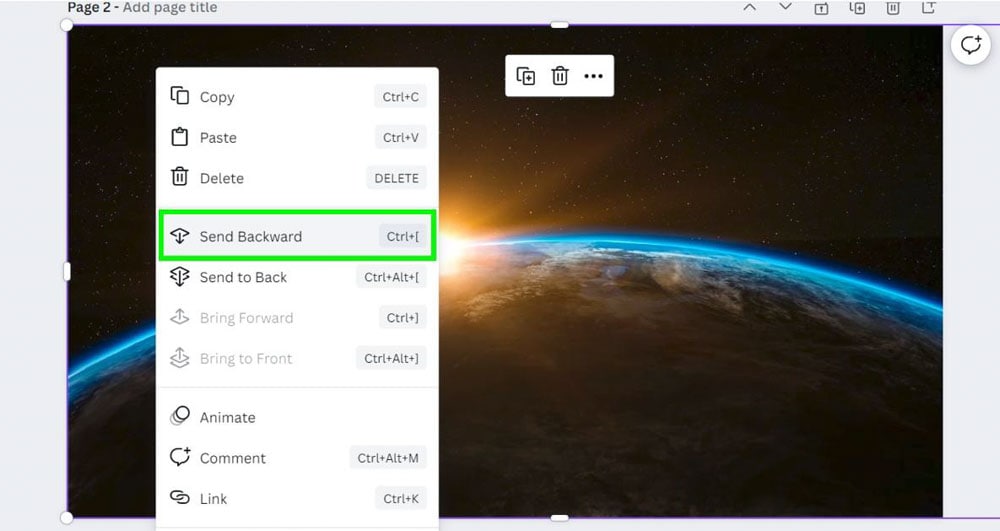Choose Bring to Front menu entry
The image size is (1000, 531).
(297, 358)
